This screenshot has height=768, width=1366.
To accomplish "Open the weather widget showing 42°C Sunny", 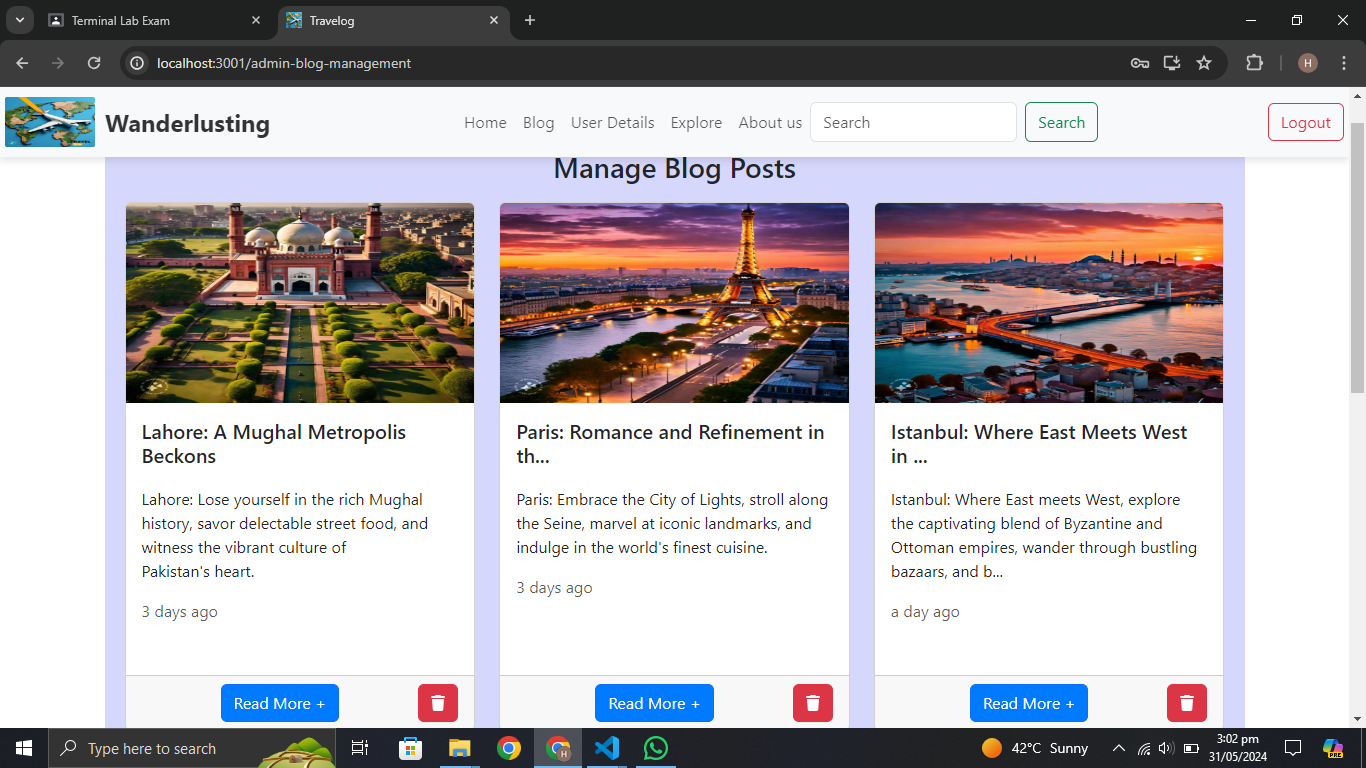I will pos(1035,748).
